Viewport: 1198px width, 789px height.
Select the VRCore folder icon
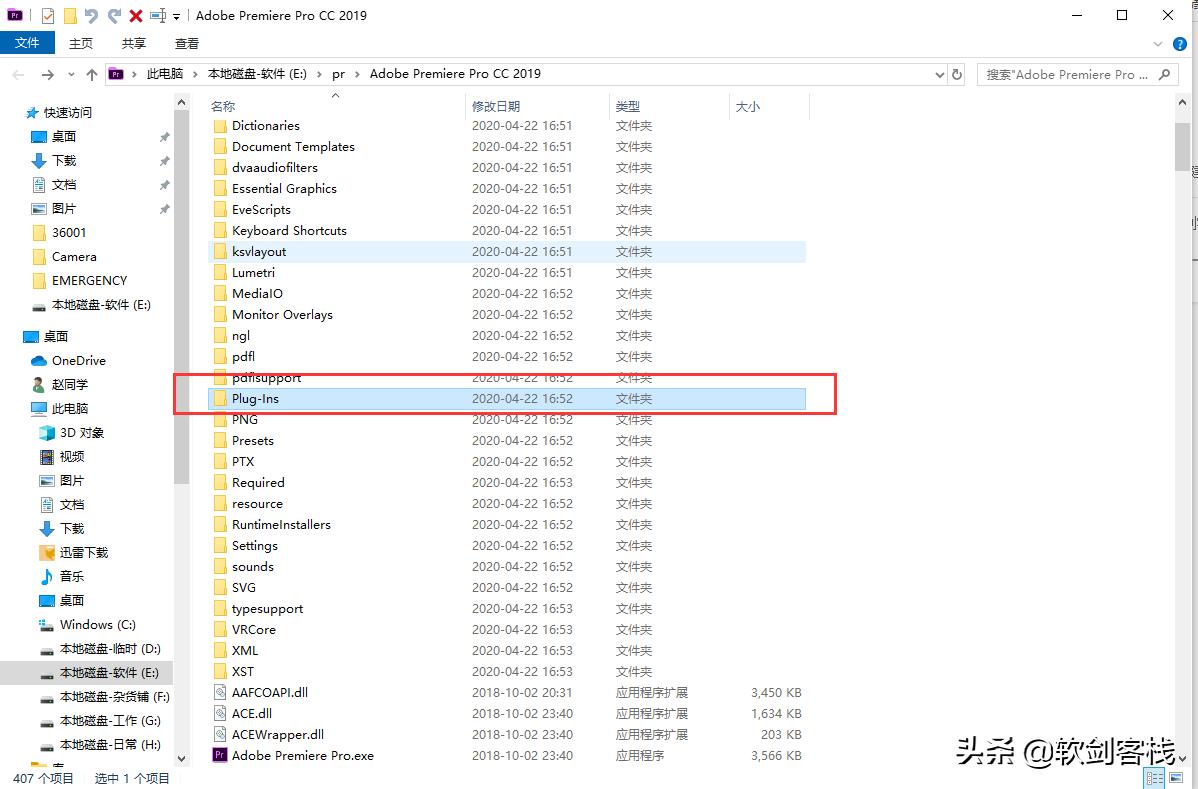pyautogui.click(x=220, y=629)
